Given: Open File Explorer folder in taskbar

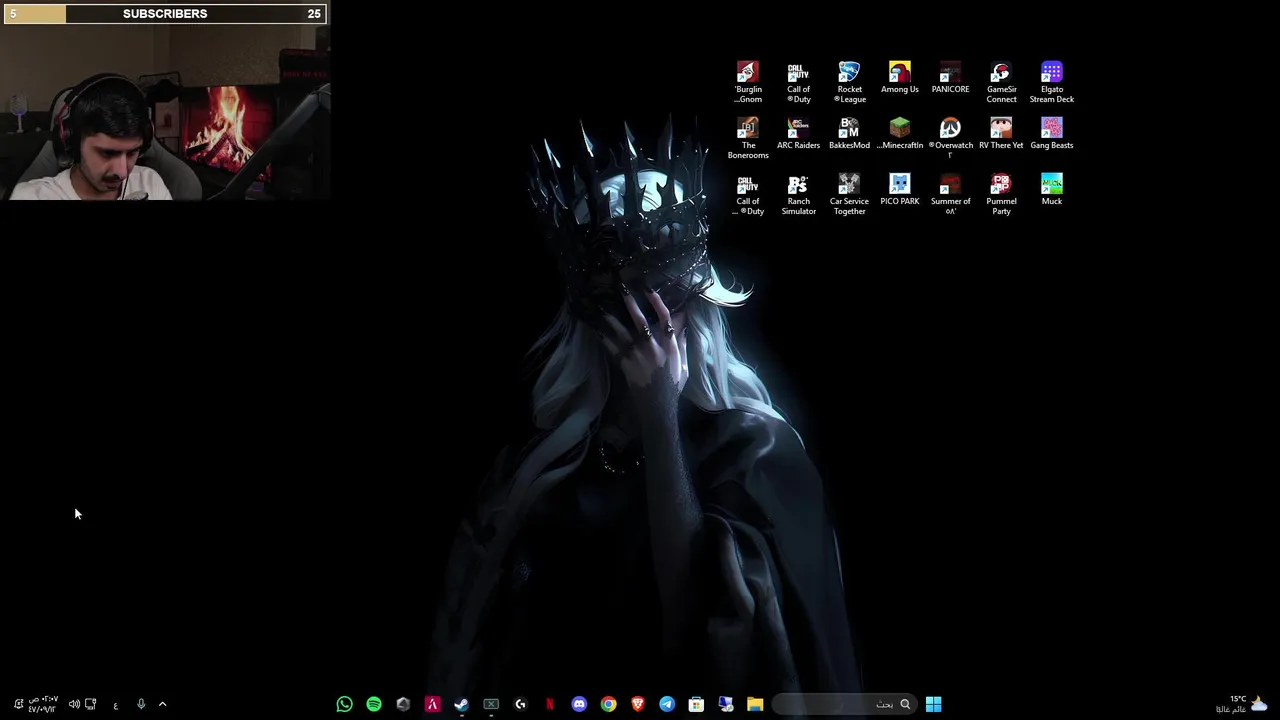Looking at the screenshot, I should click(755, 704).
